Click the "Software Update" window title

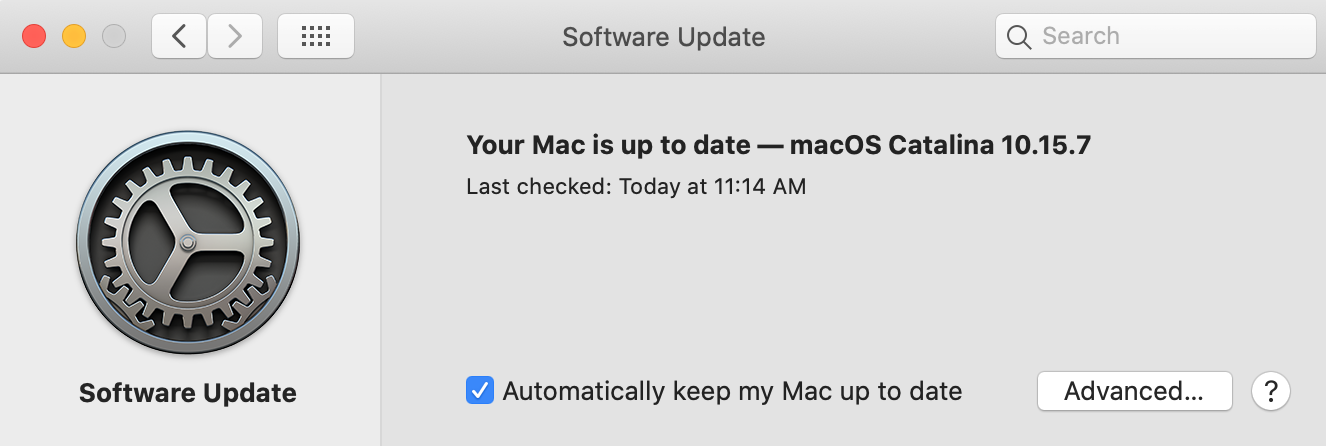pyautogui.click(x=663, y=37)
